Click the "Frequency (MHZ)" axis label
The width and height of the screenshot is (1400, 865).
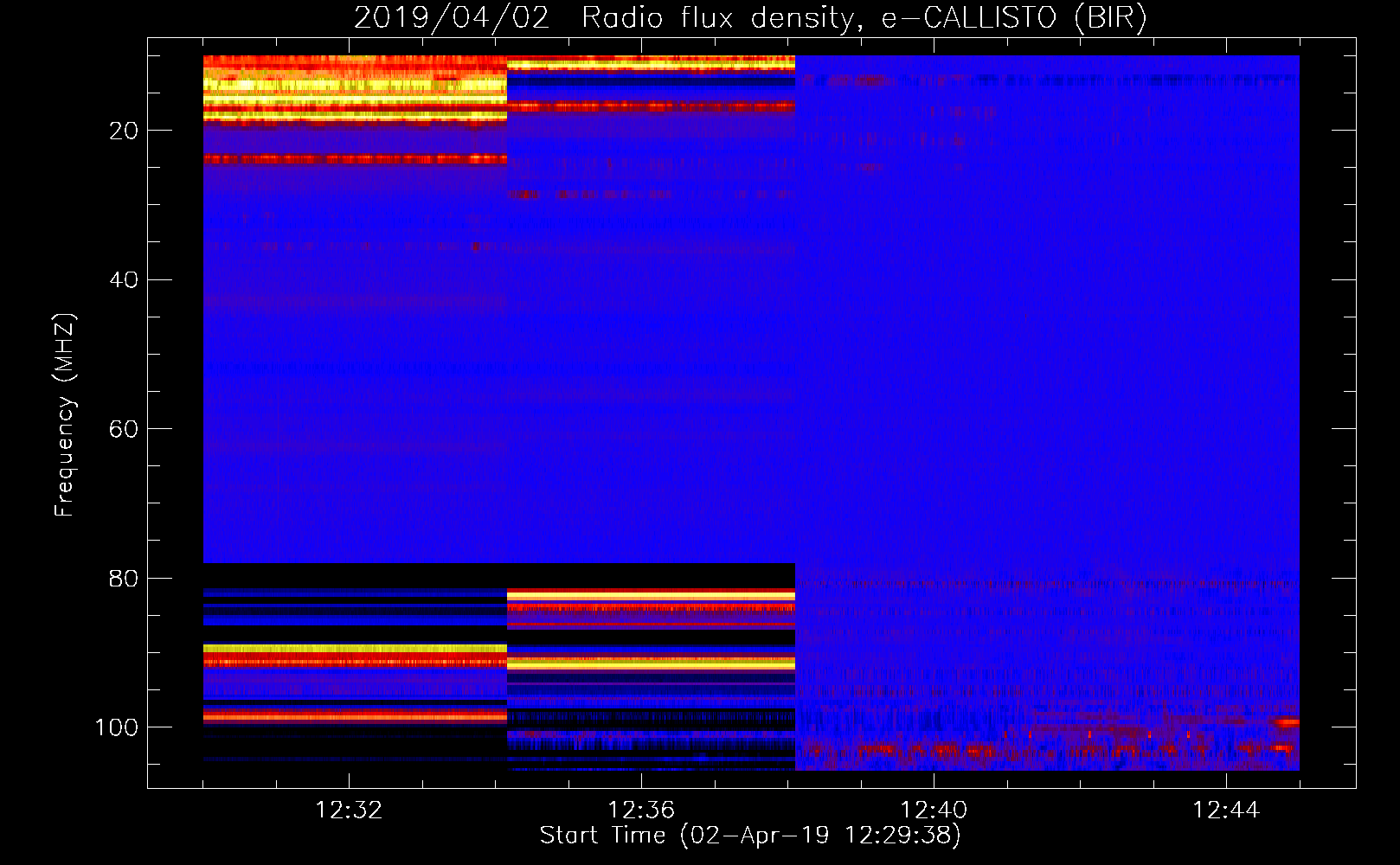click(x=65, y=415)
